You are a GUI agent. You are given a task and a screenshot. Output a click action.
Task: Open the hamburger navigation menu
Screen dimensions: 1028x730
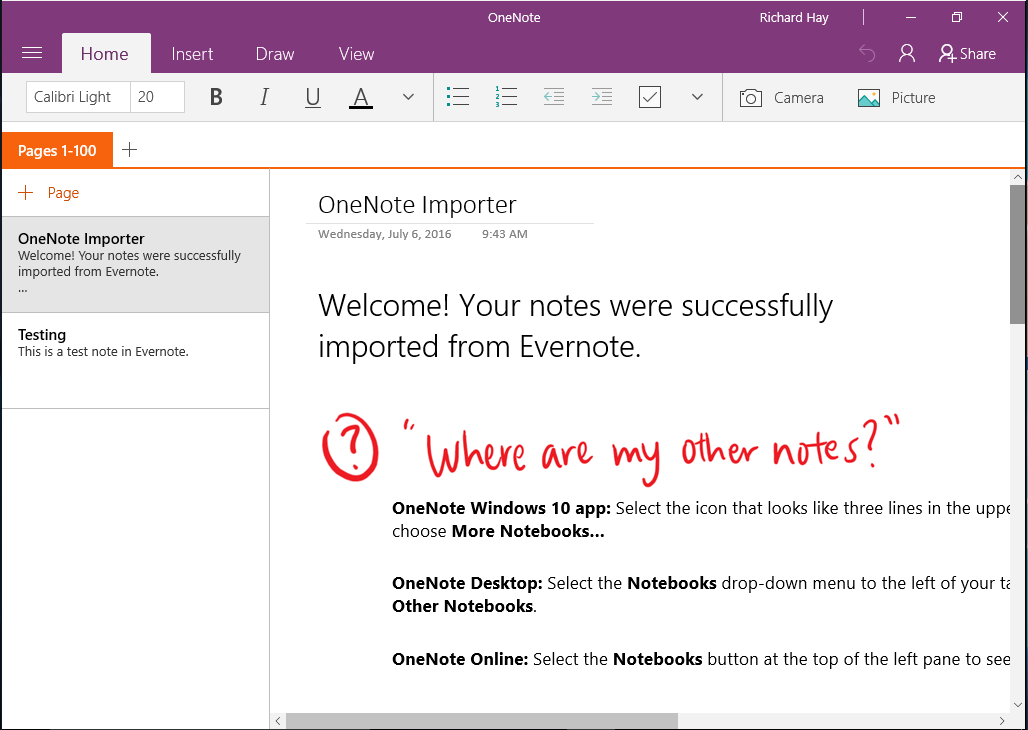(32, 54)
